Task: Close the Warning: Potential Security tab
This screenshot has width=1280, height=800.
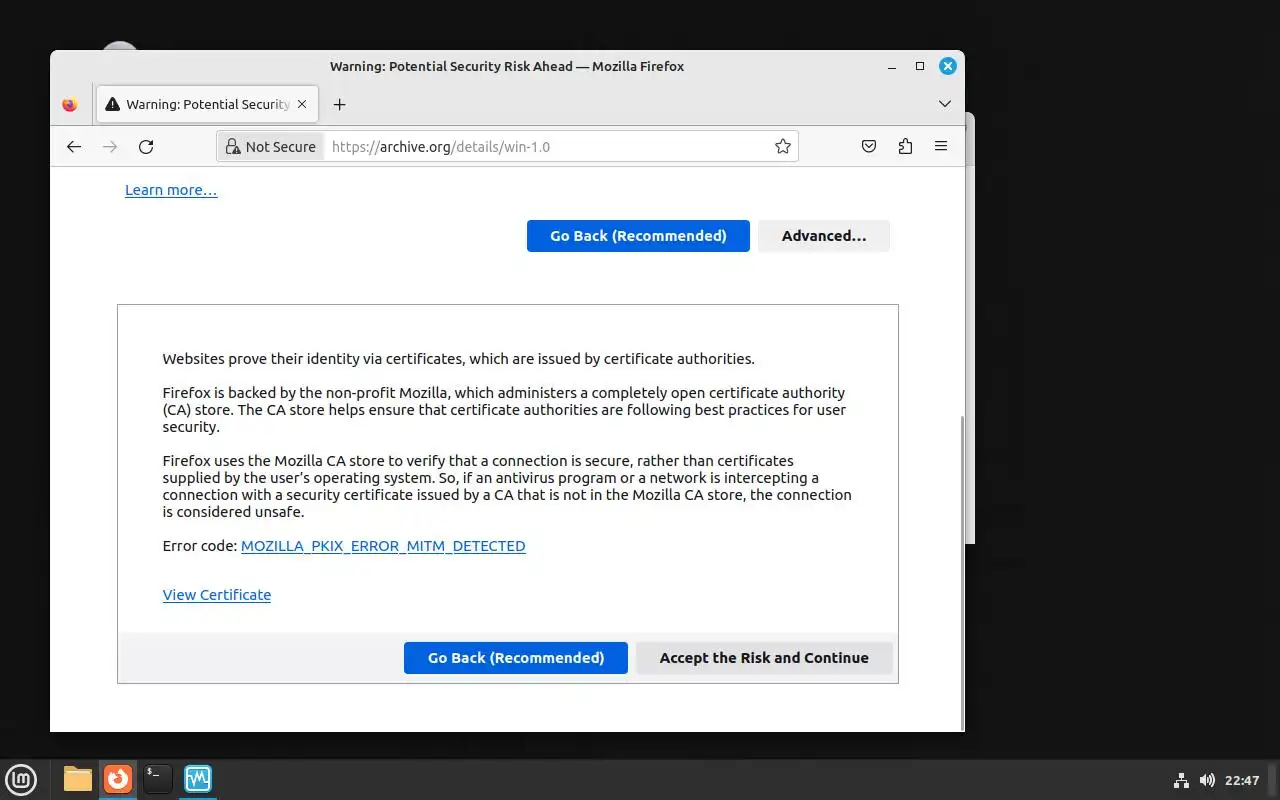Action: coord(302,104)
